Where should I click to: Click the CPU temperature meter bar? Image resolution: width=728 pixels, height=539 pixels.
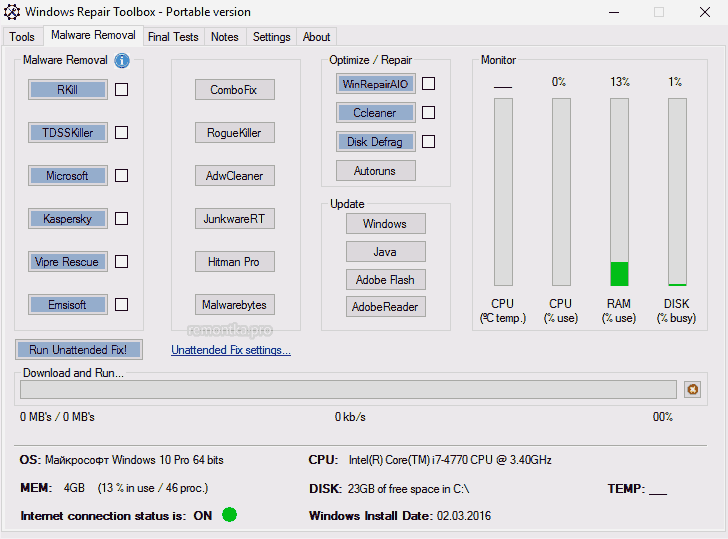click(503, 192)
